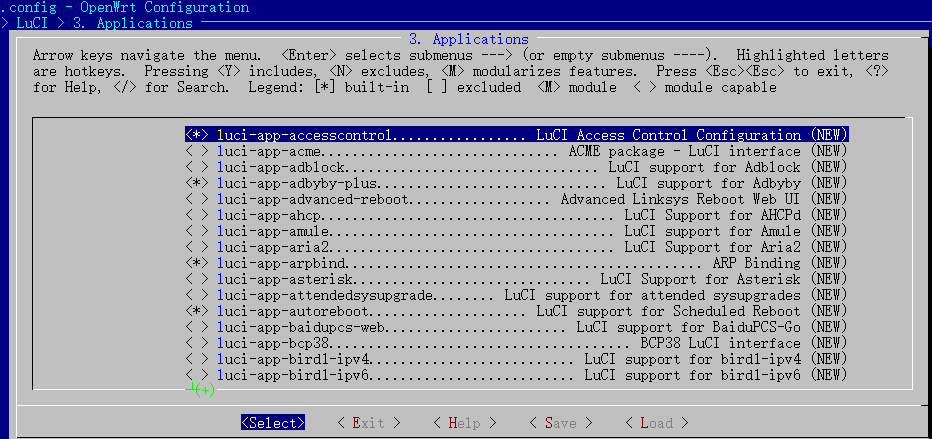Toggle the luci-app-acme selection marker
This screenshot has width=932, height=439.
197,151
